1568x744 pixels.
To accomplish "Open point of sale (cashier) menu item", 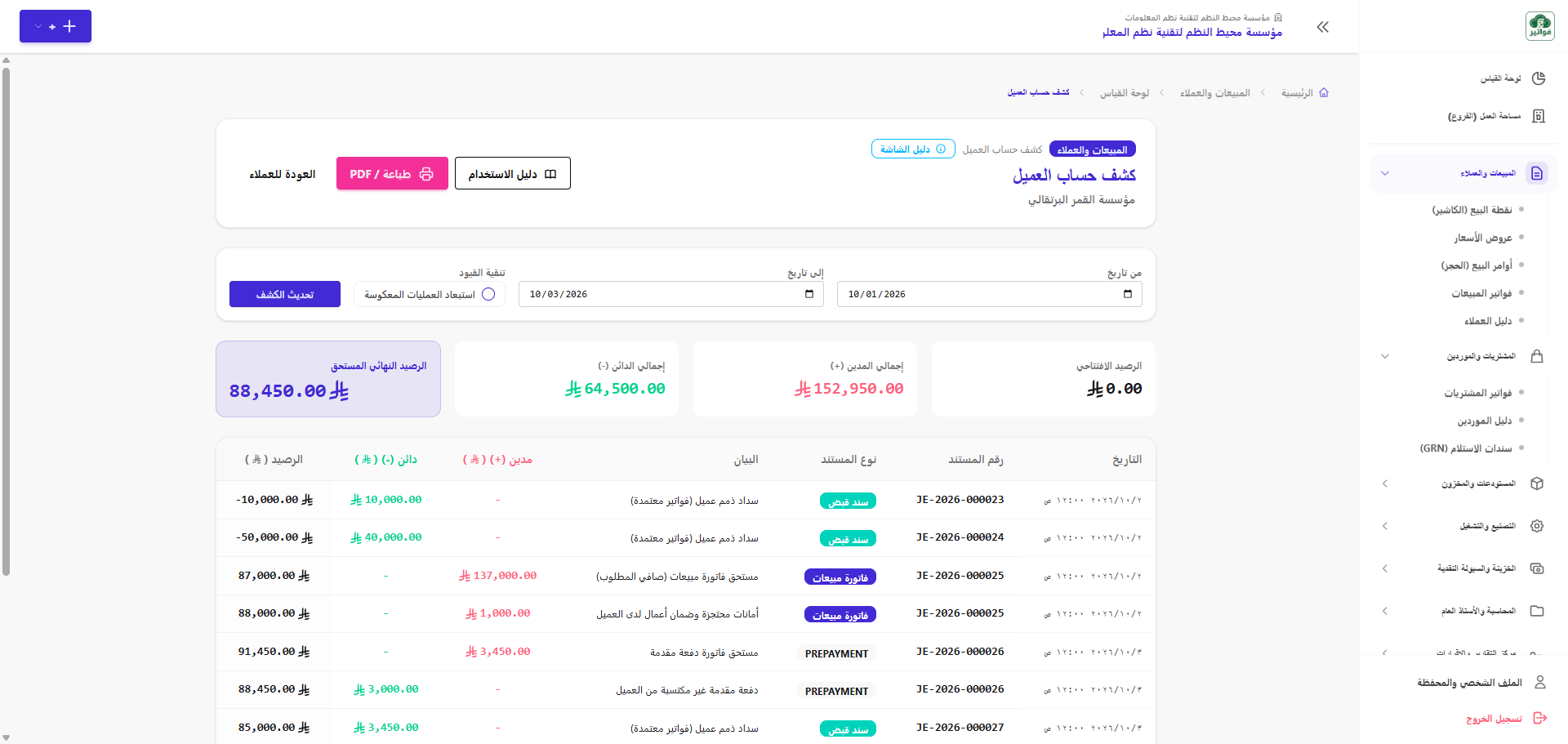I will click(x=1472, y=210).
